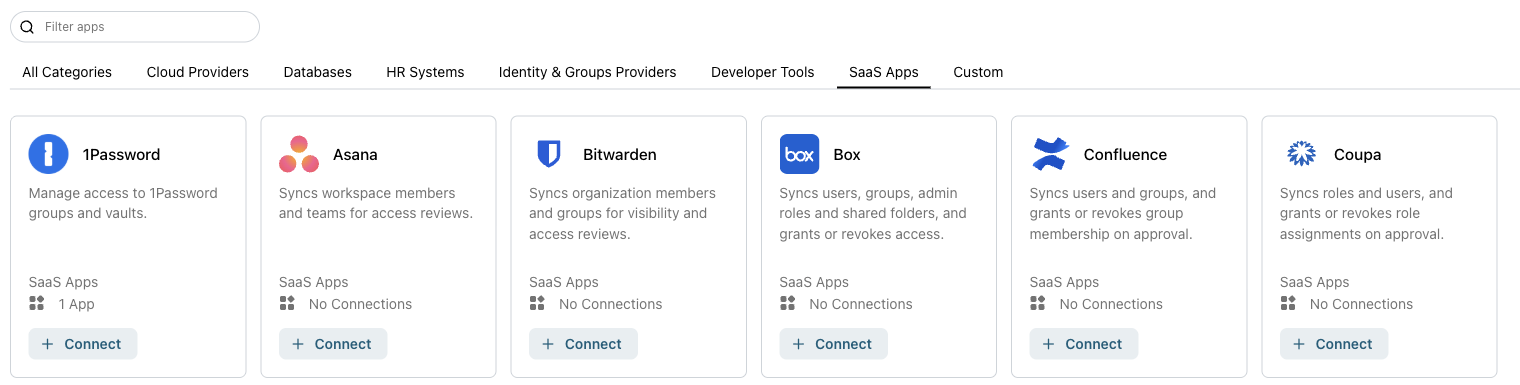This screenshot has height=385, width=1520.
Task: Click 'SaaS Apps' label on Confluence card
Action: point(1065,282)
